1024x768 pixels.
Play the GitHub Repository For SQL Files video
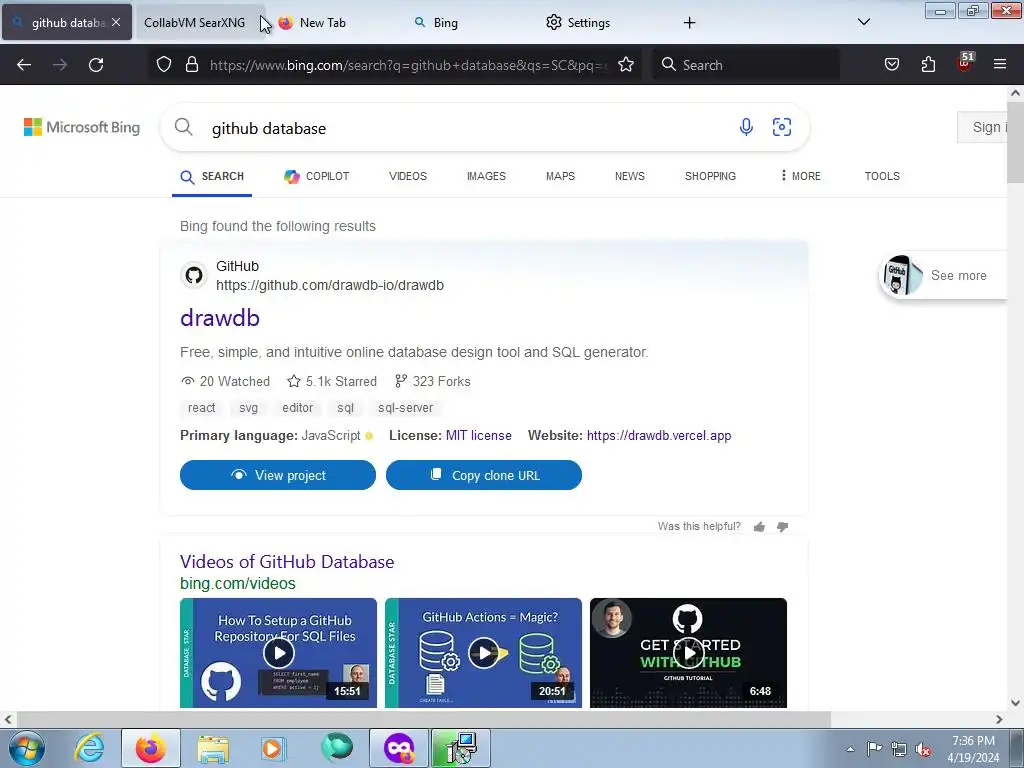click(x=278, y=652)
